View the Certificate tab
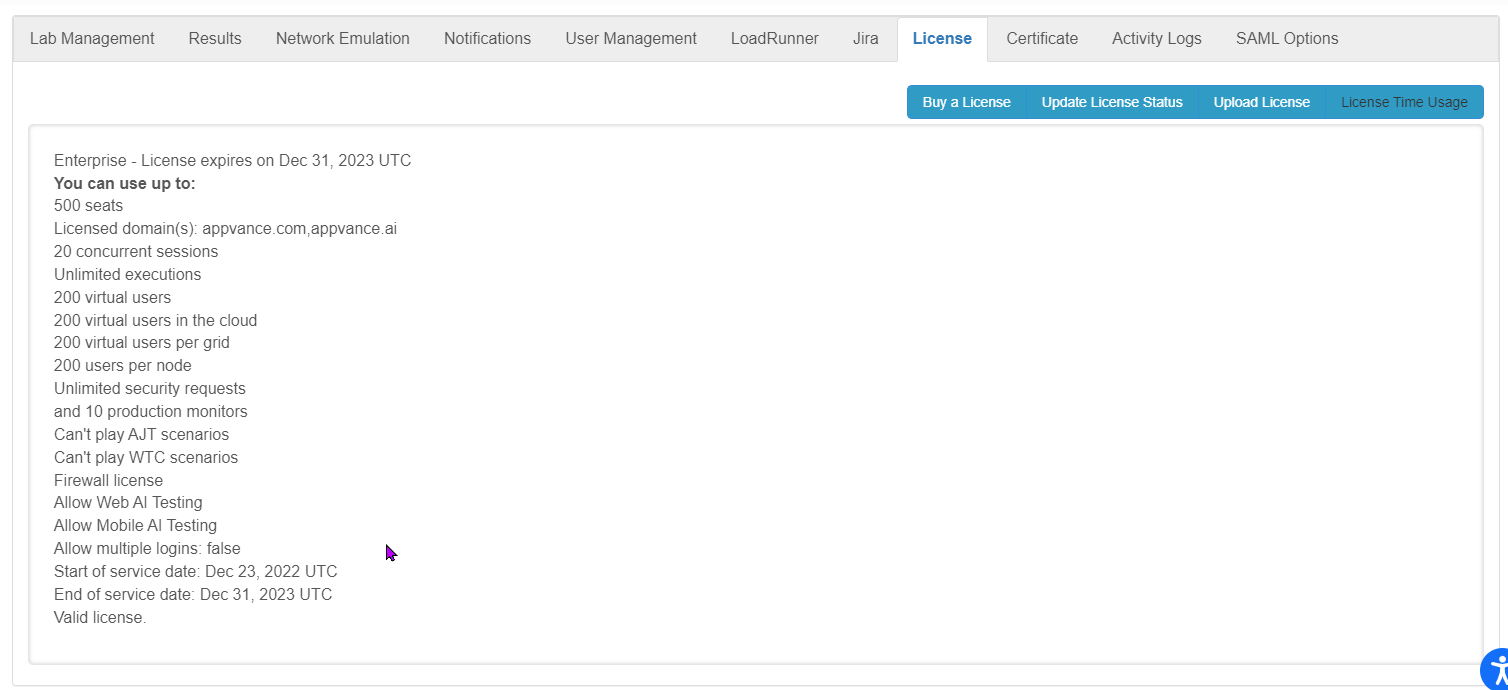The image size is (1508, 690). coord(1042,39)
